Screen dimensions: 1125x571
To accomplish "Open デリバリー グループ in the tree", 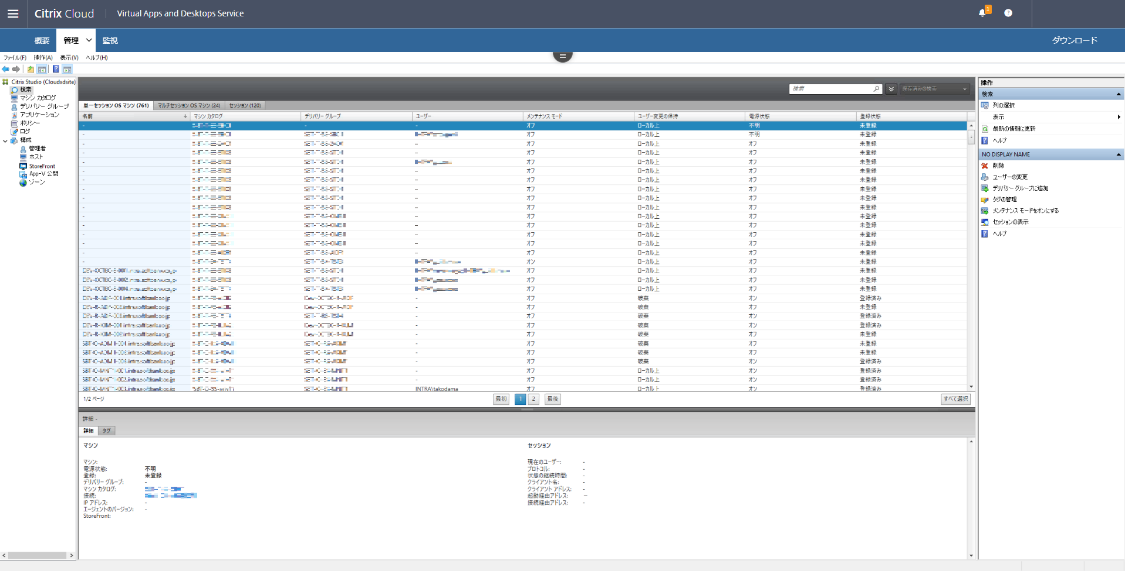I will point(44,106).
